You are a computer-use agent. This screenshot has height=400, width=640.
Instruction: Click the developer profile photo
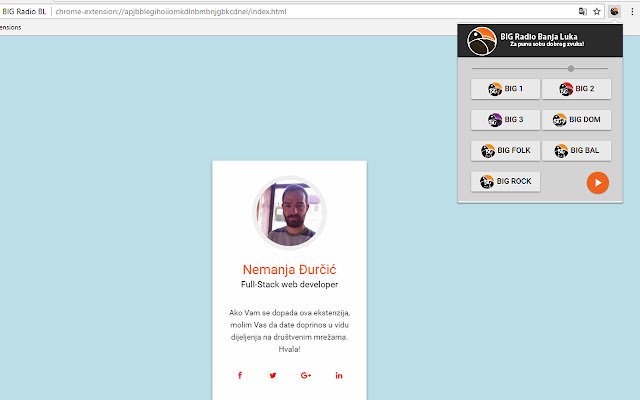pos(289,213)
